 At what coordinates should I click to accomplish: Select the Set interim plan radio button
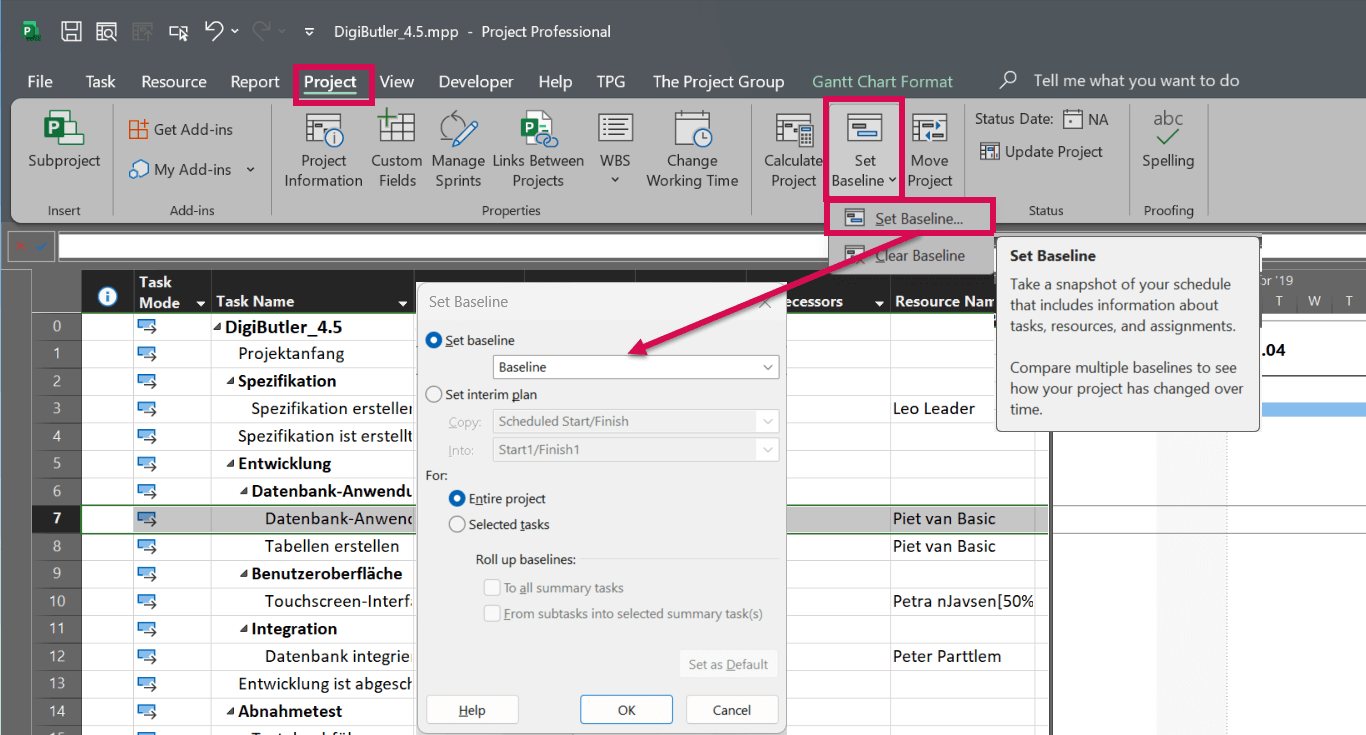click(434, 393)
